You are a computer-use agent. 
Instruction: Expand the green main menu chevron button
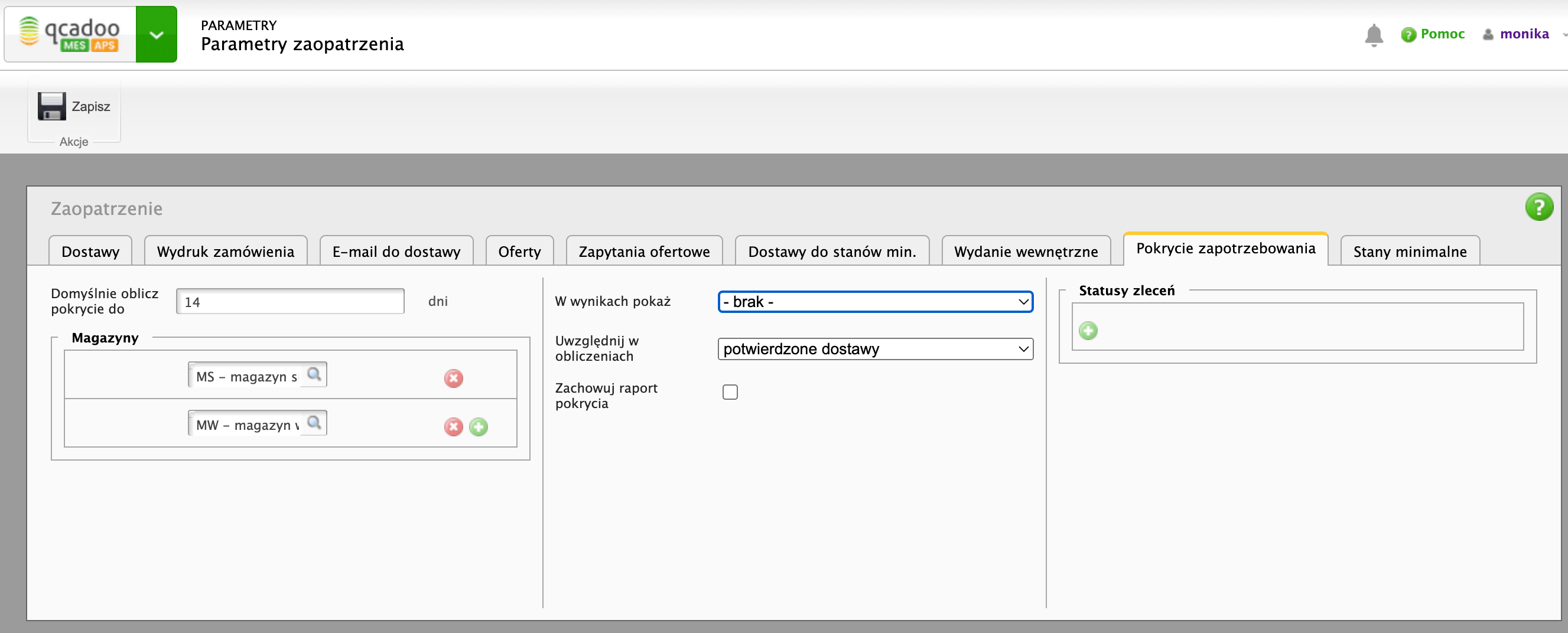[x=157, y=34]
